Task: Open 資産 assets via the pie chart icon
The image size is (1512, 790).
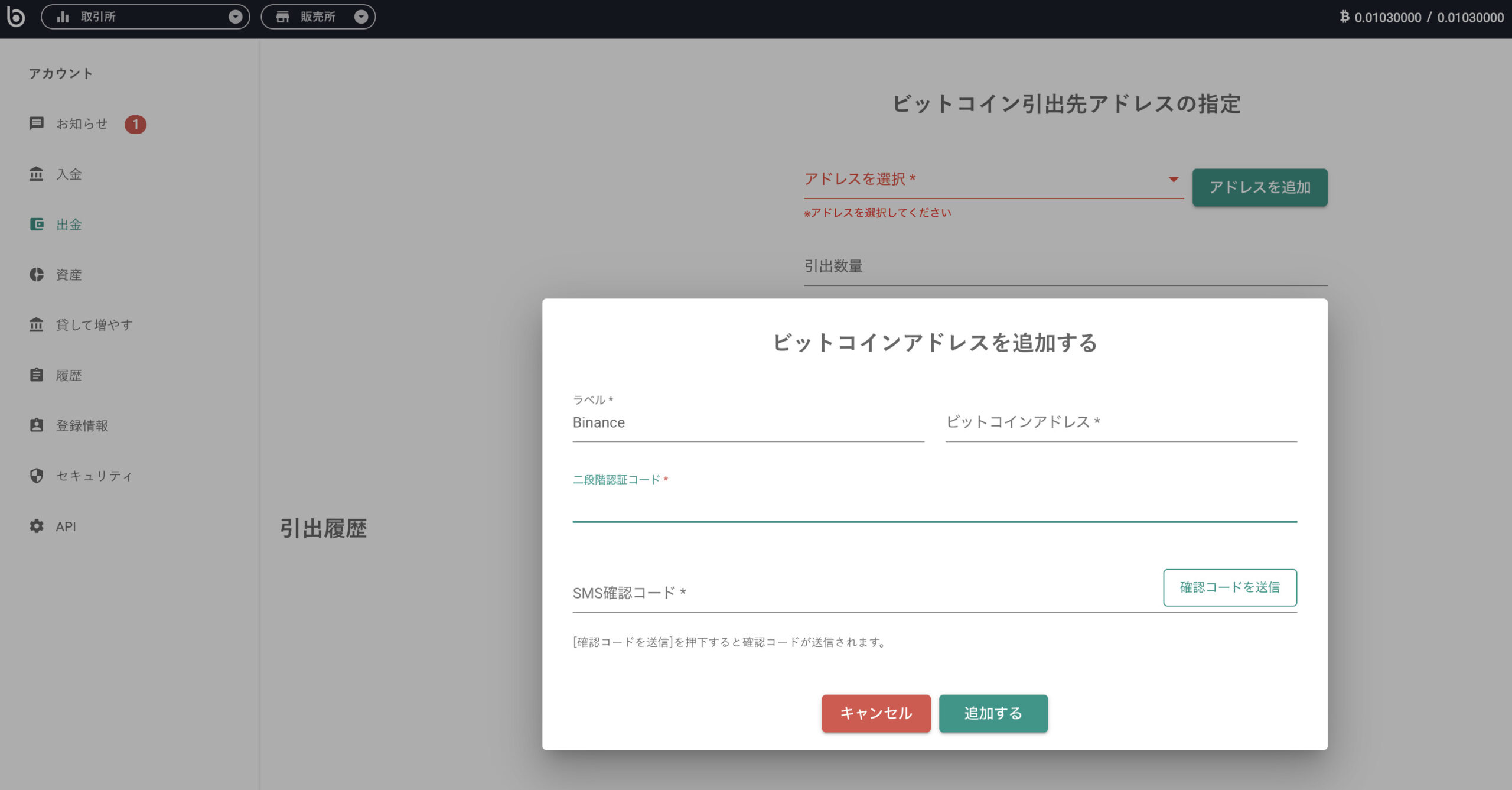Action: 35,274
